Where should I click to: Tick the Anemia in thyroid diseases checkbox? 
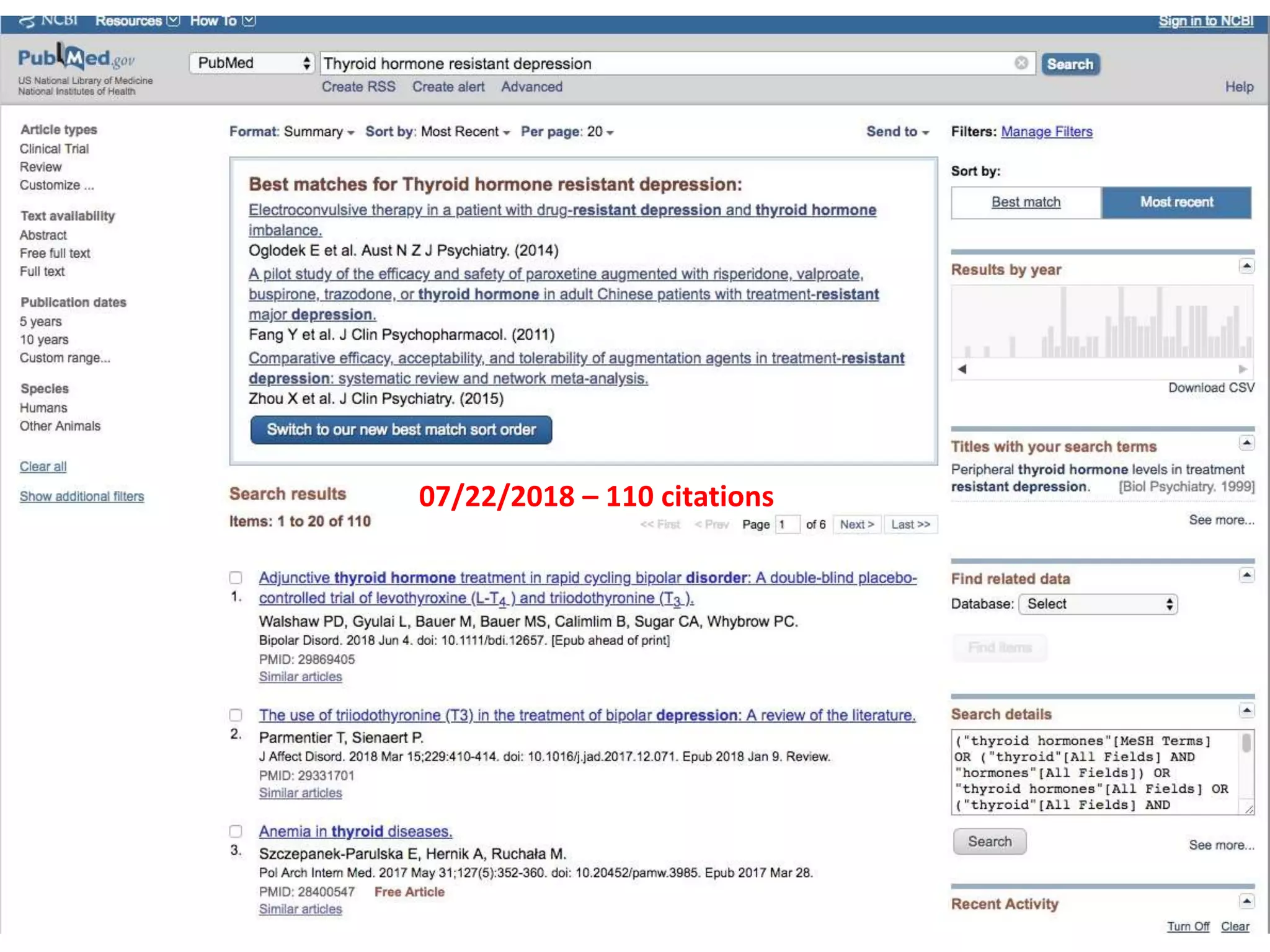[236, 831]
